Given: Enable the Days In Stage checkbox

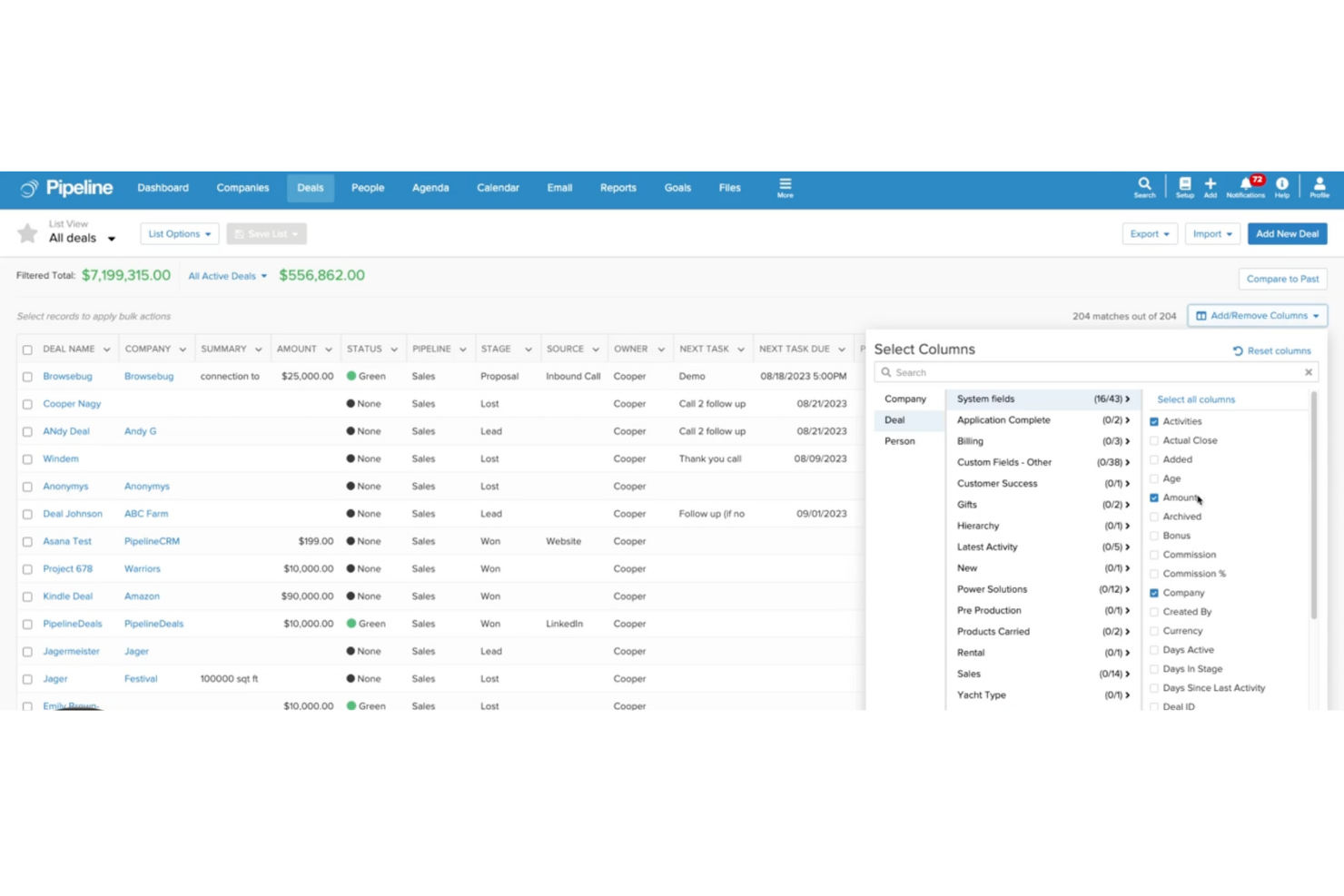Looking at the screenshot, I should click(x=1154, y=669).
